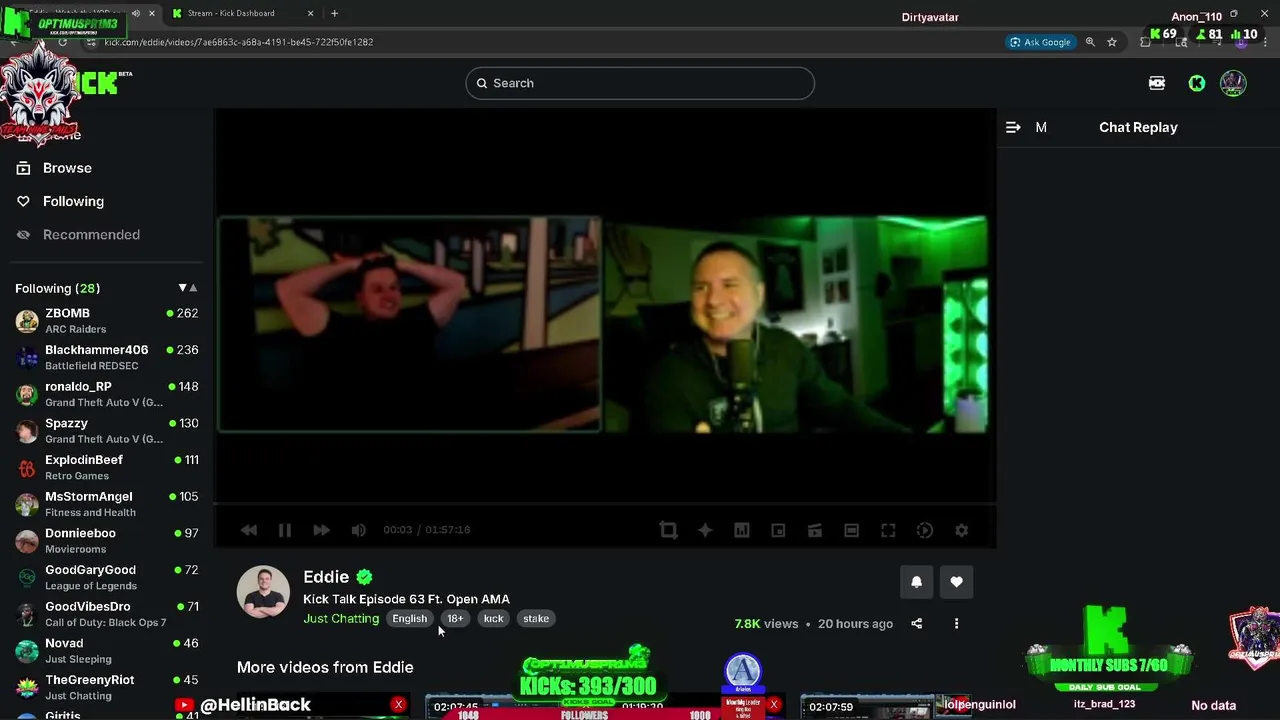Mute the video player volume

pyautogui.click(x=358, y=530)
